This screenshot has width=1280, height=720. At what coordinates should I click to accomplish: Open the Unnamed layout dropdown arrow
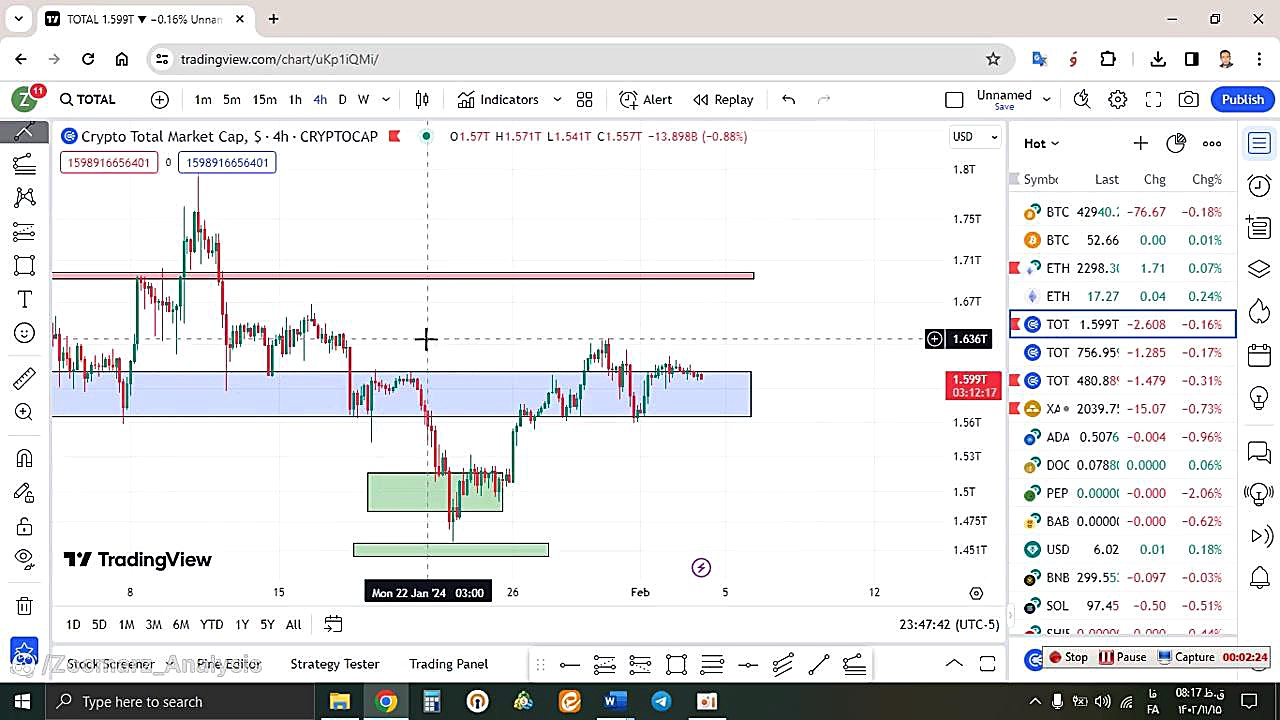coord(1047,99)
